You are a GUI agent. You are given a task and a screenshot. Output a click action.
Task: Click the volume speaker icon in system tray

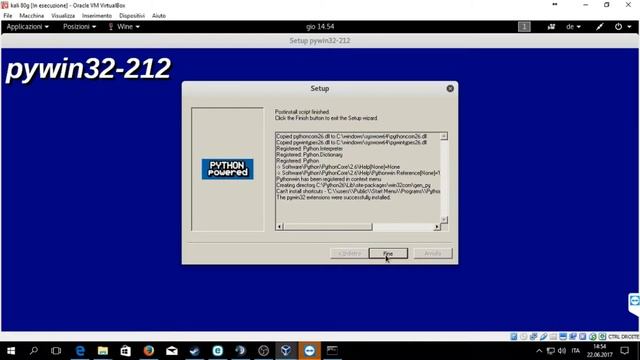[x=562, y=351]
